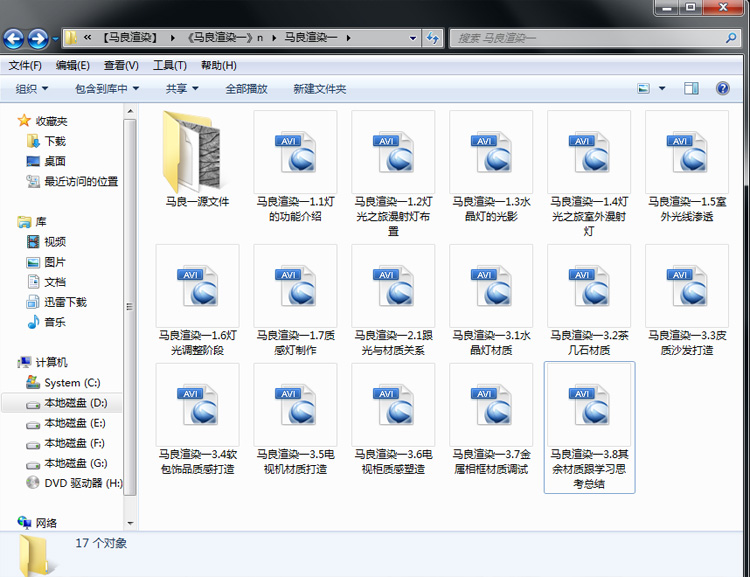Select AVI file 马良渲染—3.5电视机材质打造
Screen dimensions: 750x577
pos(295,419)
